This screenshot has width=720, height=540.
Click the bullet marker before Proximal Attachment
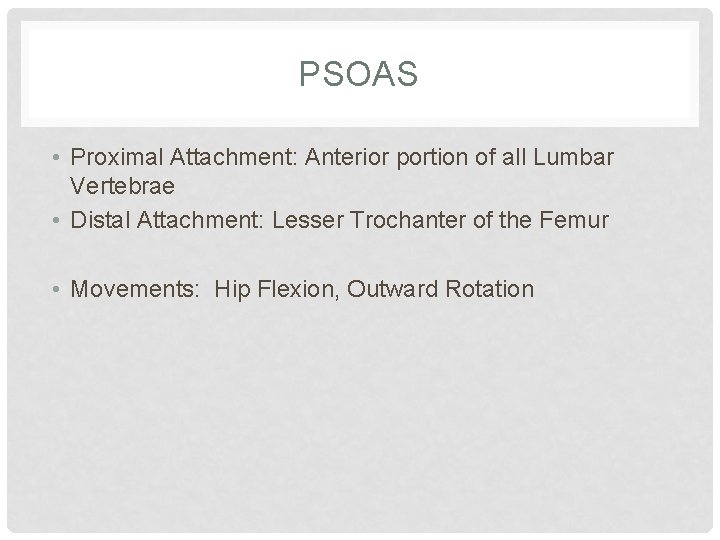click(x=56, y=158)
